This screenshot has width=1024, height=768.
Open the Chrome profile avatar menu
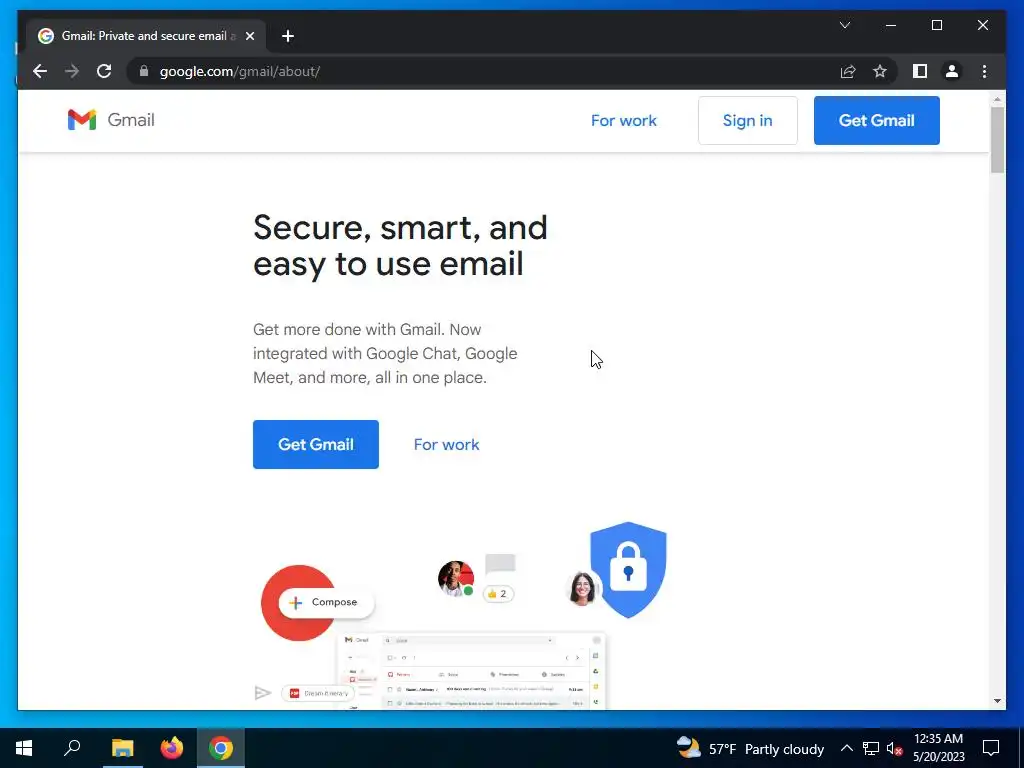point(952,71)
